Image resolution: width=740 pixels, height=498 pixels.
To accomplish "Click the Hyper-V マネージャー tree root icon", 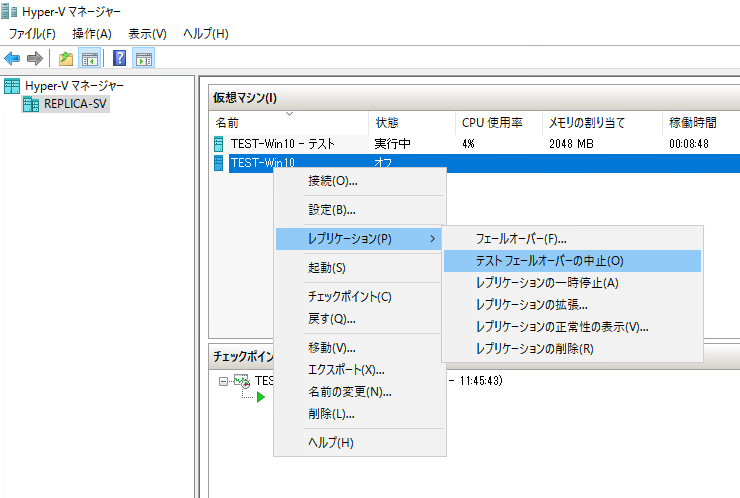I will point(12,86).
